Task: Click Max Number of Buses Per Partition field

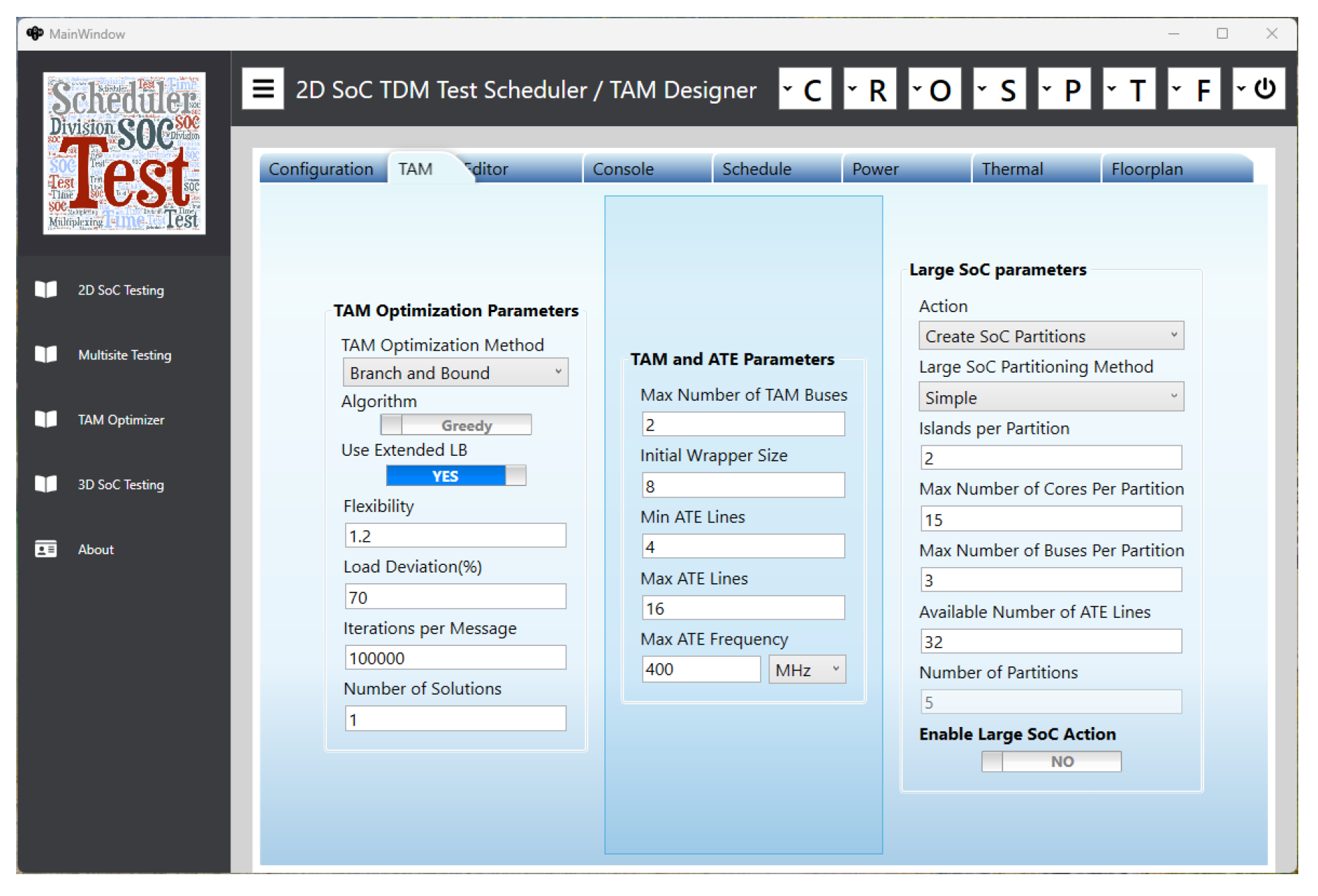Action: 1051,580
